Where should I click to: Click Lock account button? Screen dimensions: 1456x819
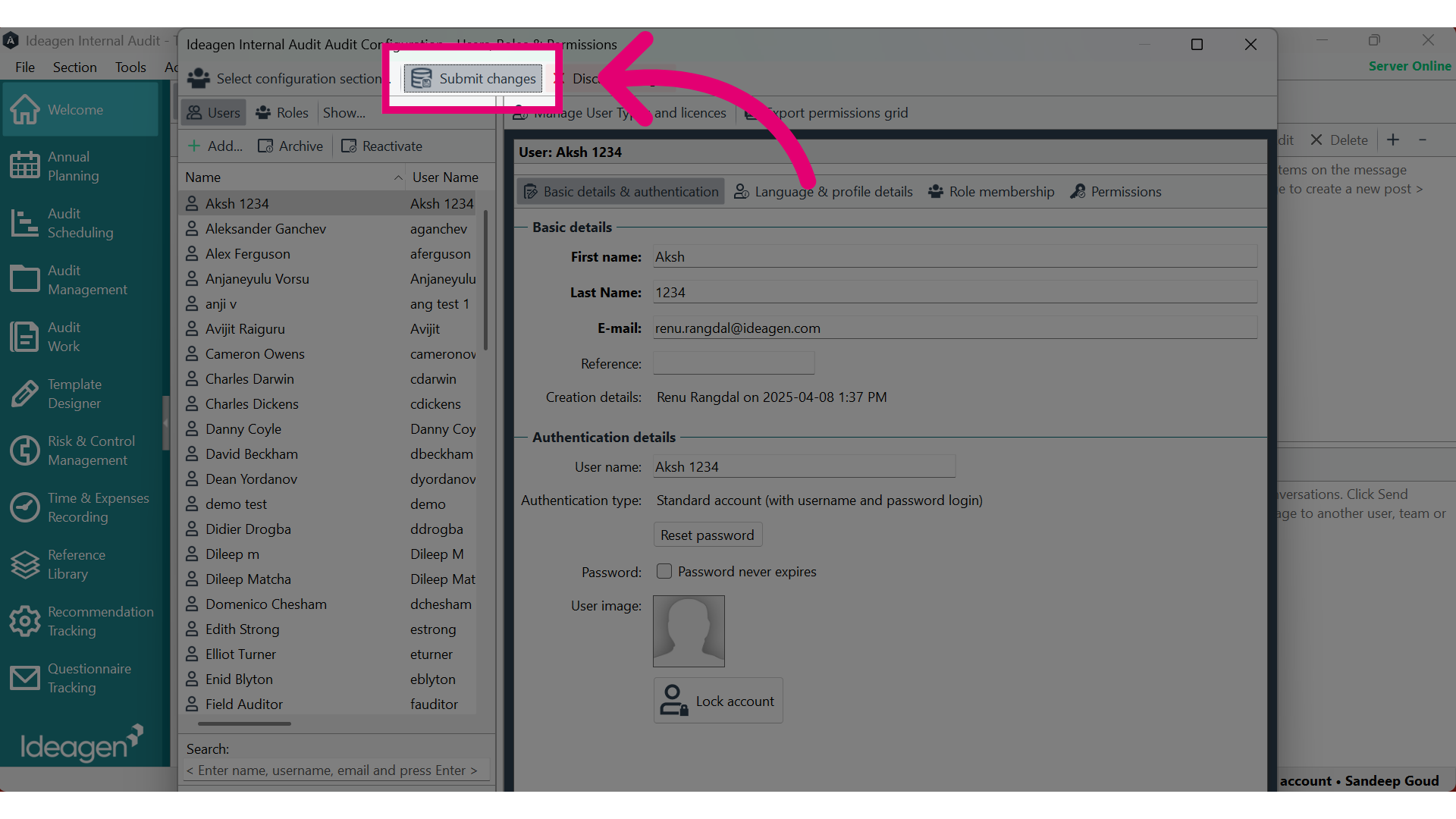(718, 700)
